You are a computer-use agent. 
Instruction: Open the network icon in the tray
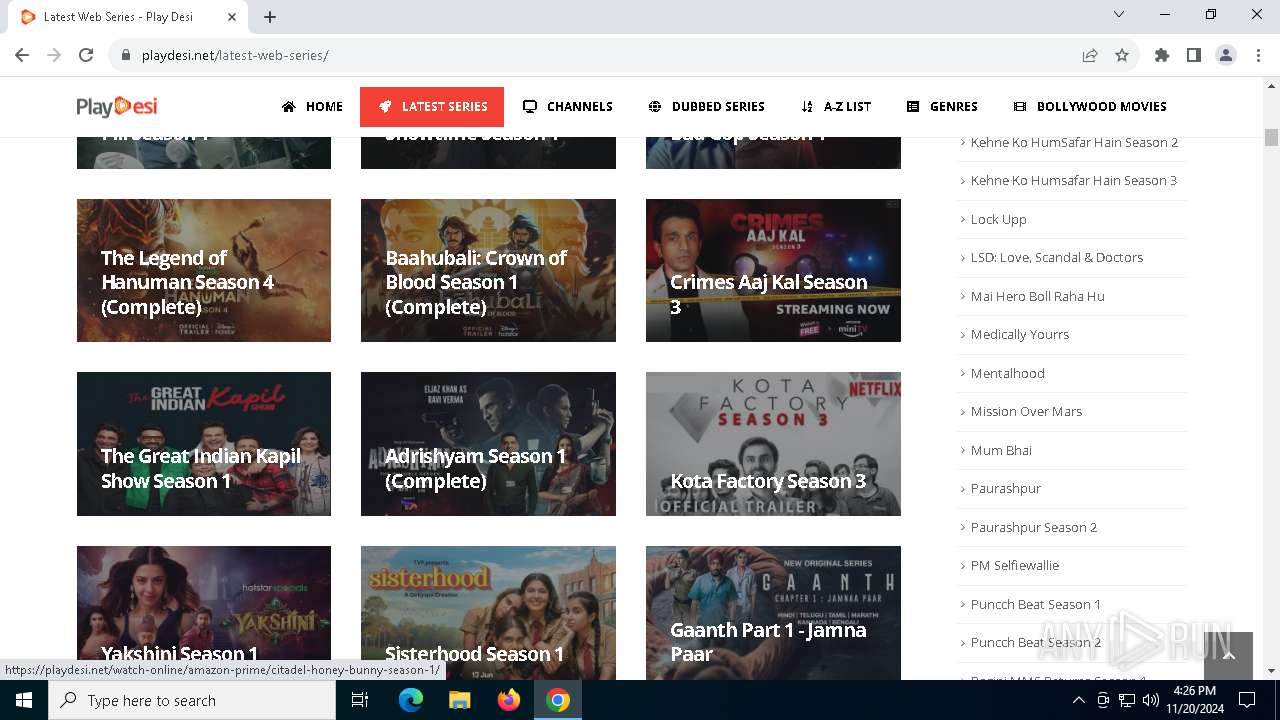click(x=1126, y=700)
